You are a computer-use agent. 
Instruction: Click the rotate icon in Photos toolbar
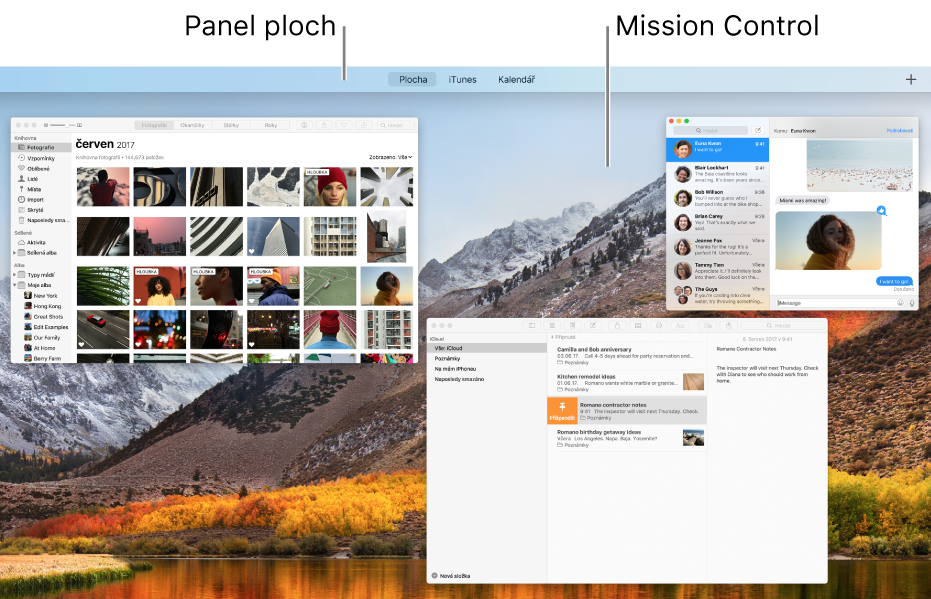pos(364,125)
